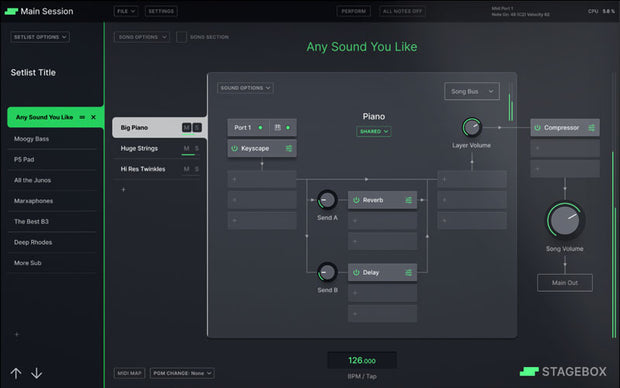Toggle the Delay power icon

[356, 273]
